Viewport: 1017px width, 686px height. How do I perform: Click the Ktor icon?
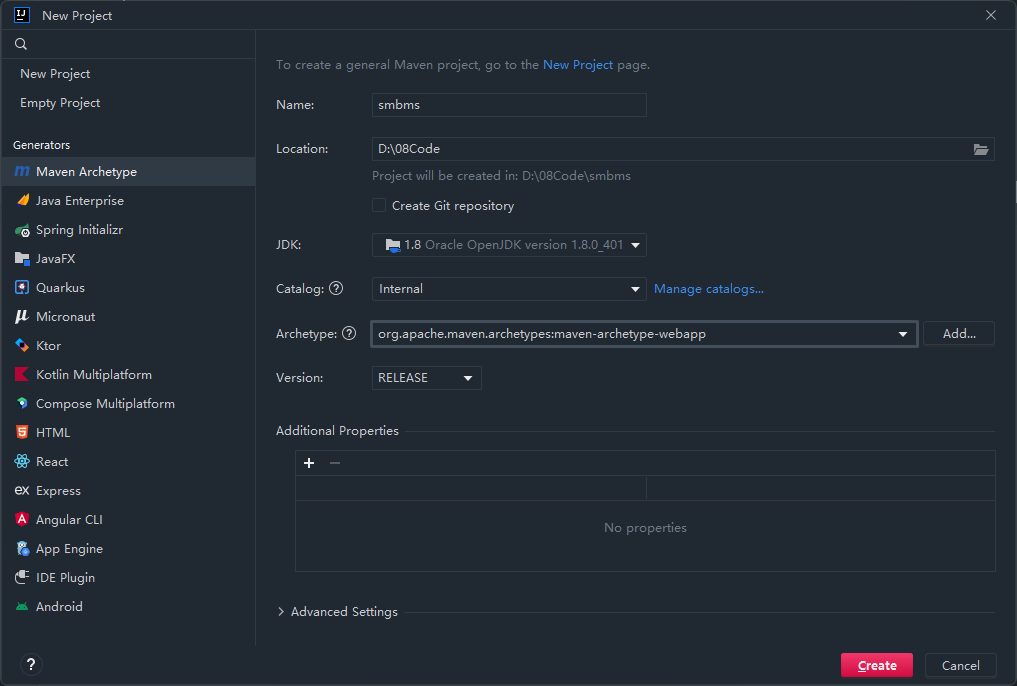coord(22,346)
